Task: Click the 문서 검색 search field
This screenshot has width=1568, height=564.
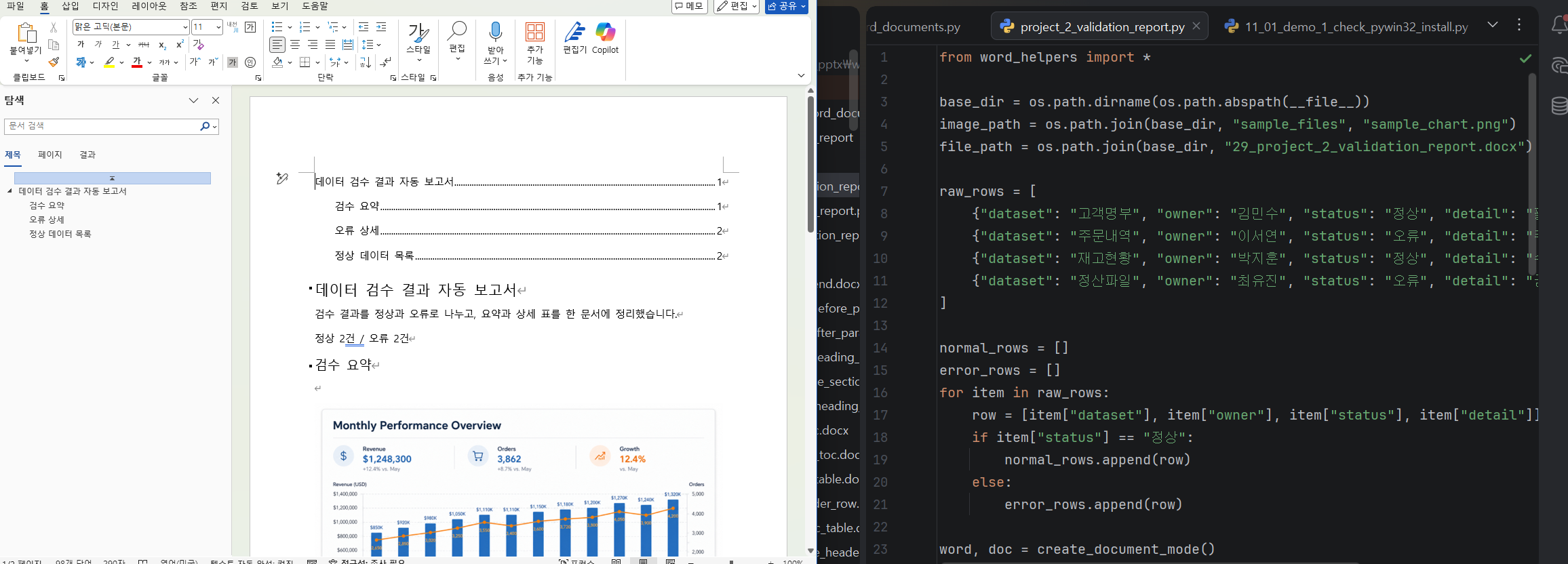Action: pyautogui.click(x=102, y=126)
